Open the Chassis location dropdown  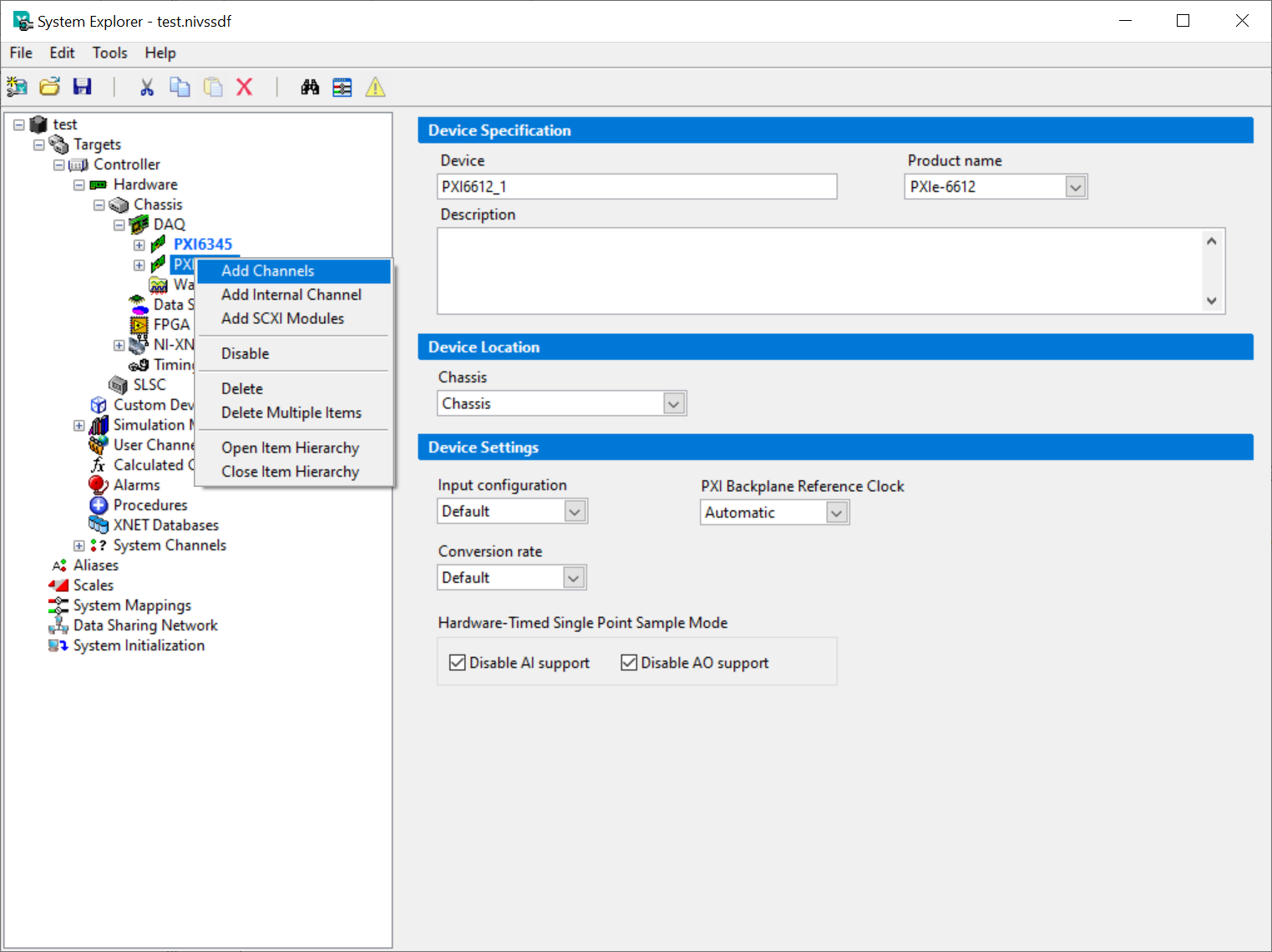pos(674,404)
